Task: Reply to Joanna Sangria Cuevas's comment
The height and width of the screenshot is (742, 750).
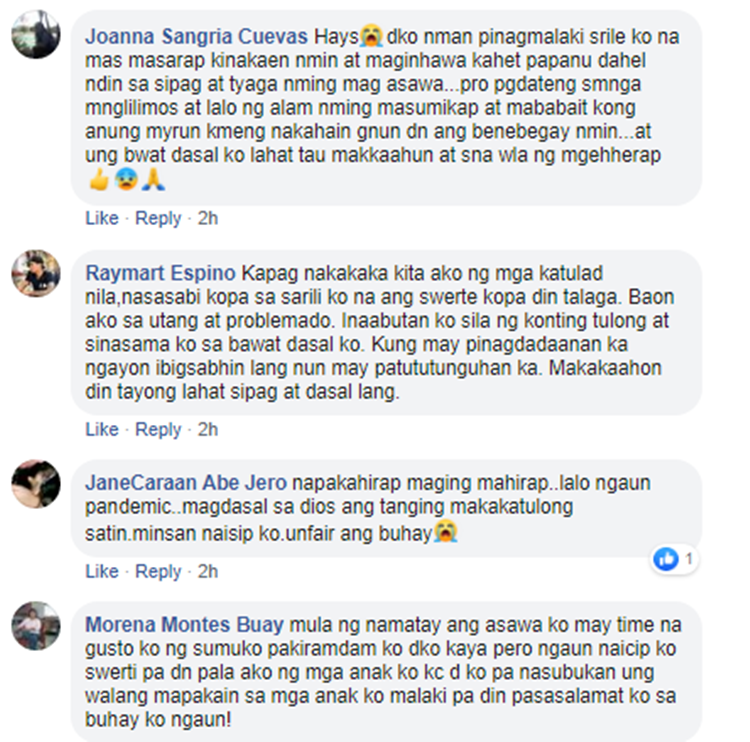Action: 158,218
